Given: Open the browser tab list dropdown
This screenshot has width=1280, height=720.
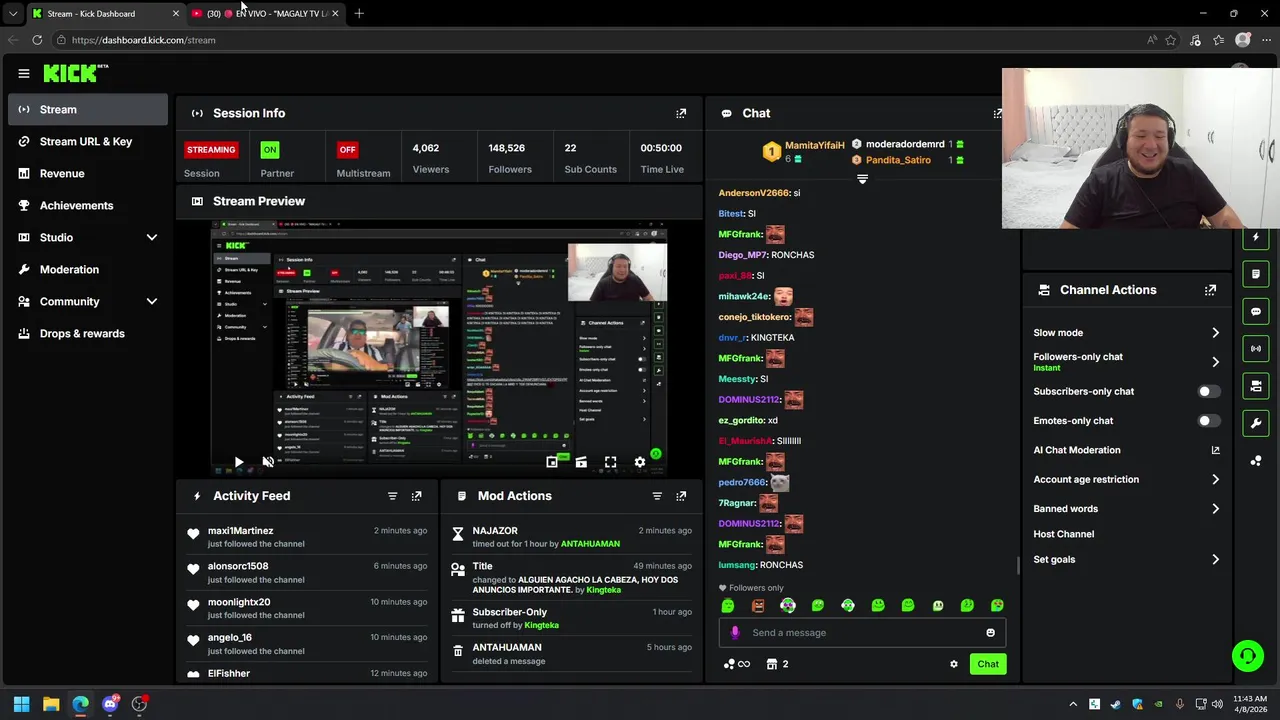Looking at the screenshot, I should 12,13.
